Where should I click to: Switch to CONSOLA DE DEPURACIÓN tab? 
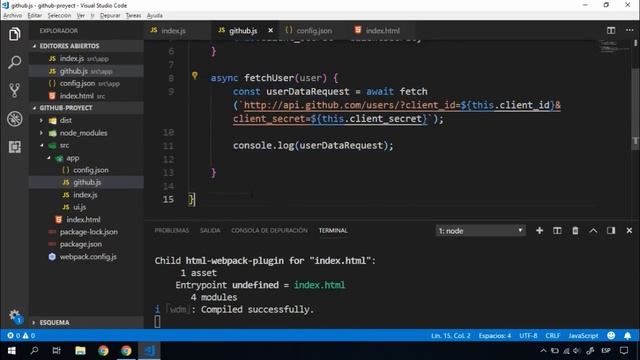coord(269,231)
